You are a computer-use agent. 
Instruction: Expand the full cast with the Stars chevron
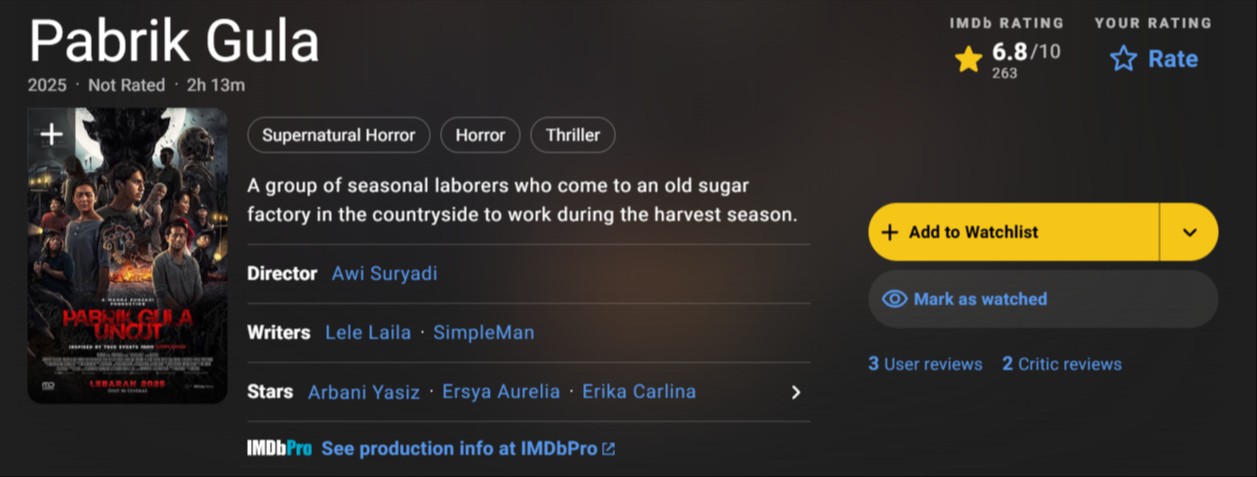click(x=796, y=392)
